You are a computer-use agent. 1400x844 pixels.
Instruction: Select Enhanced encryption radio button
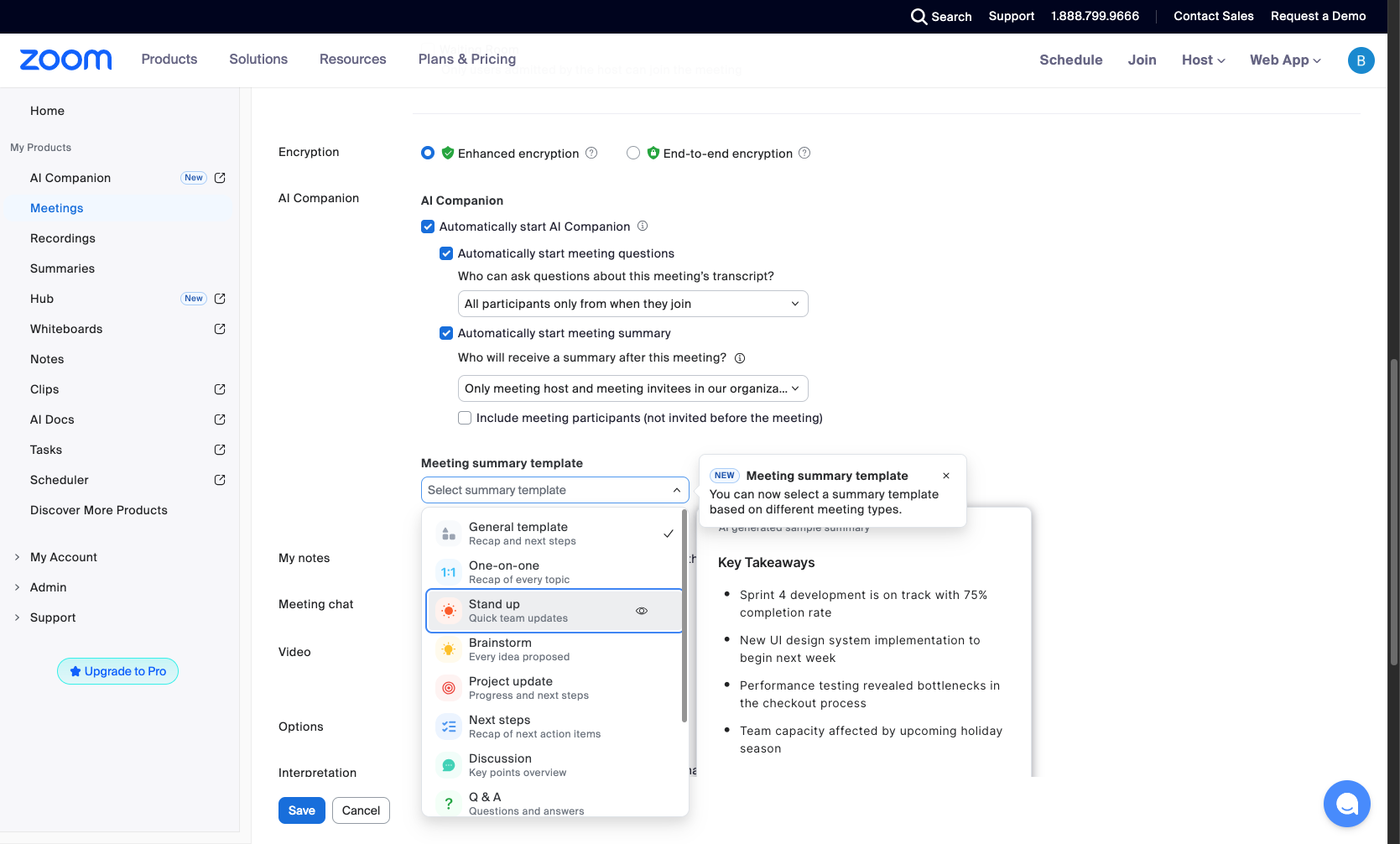pos(428,153)
